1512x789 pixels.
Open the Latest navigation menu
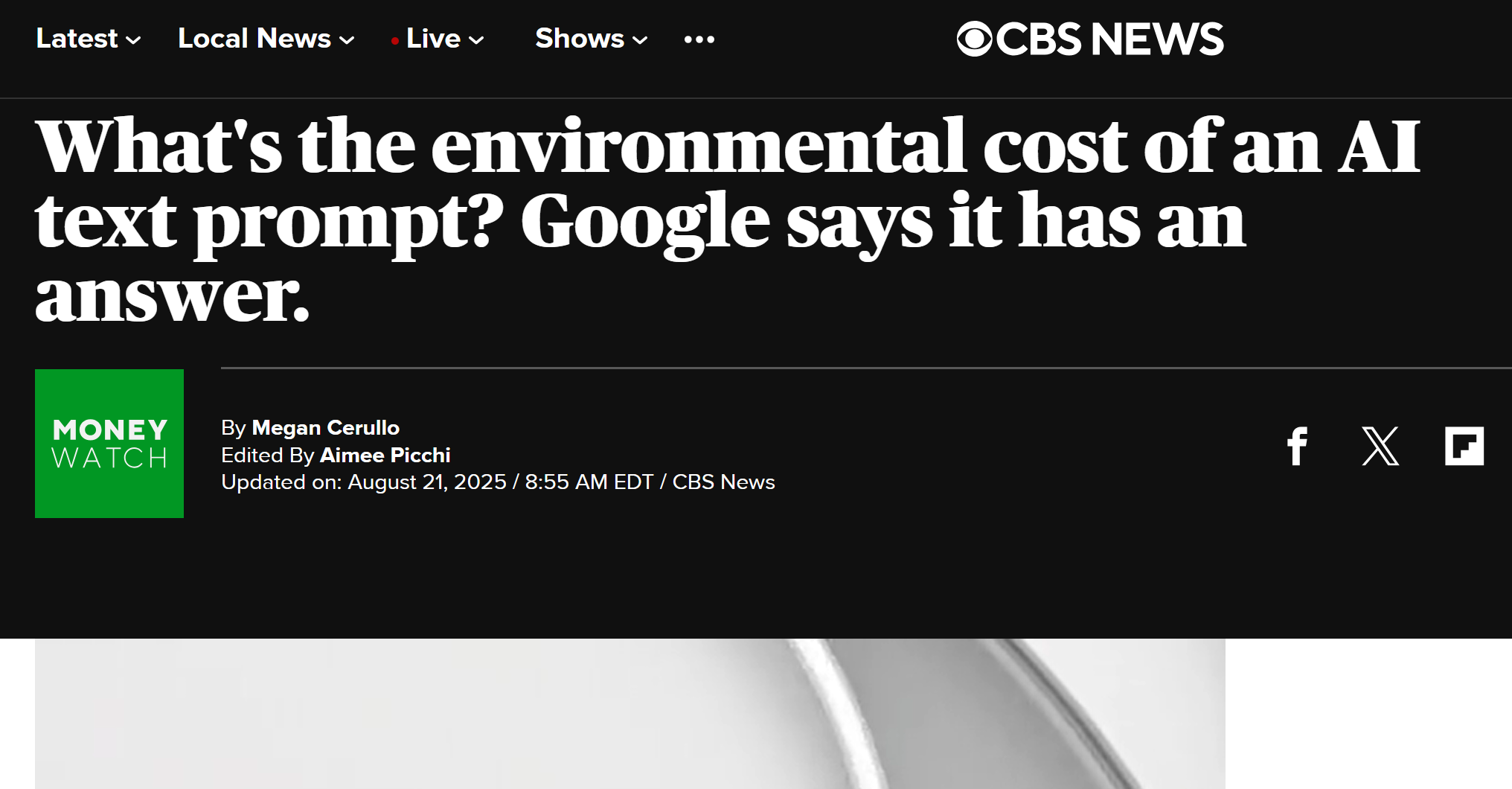(x=77, y=39)
